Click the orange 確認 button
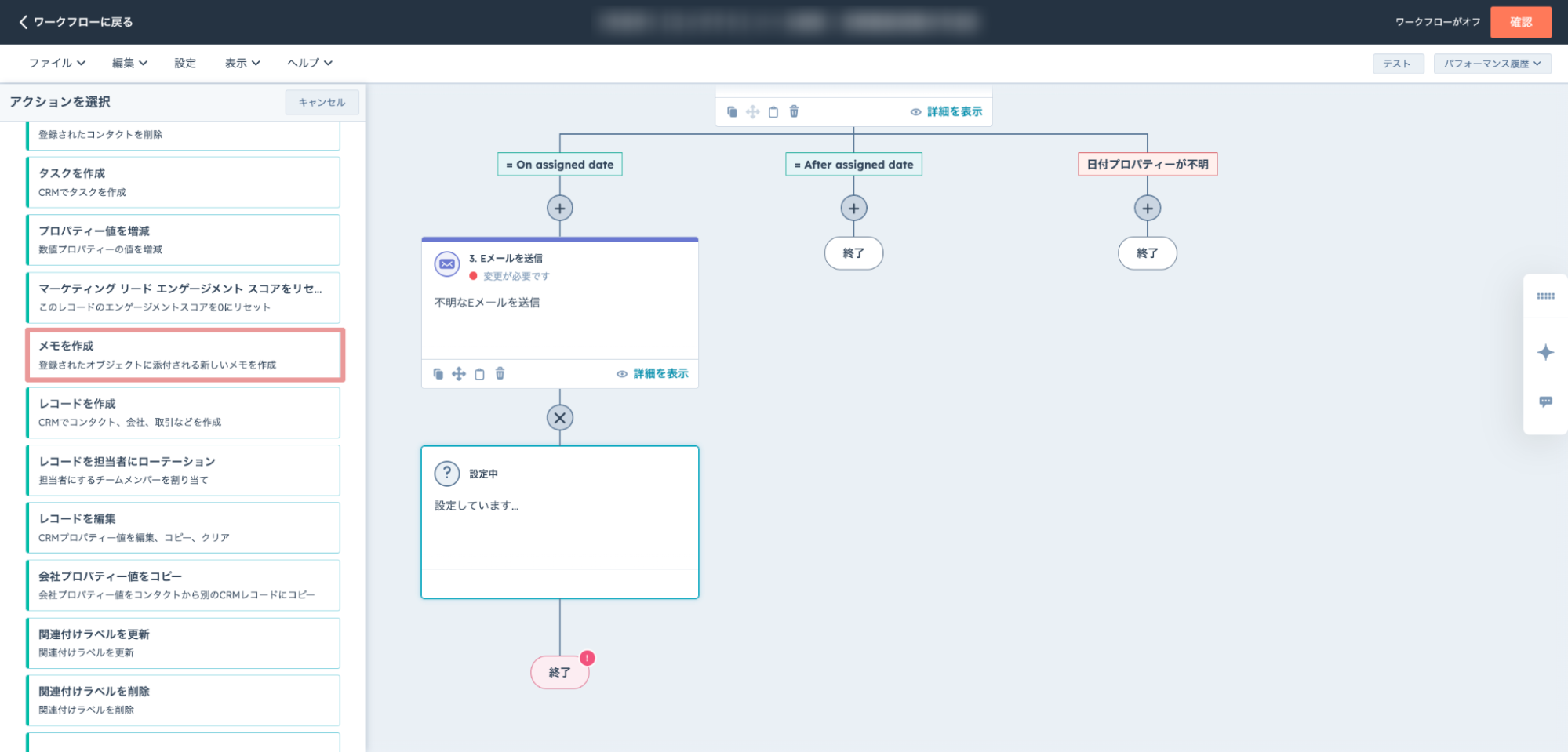 (x=1520, y=22)
